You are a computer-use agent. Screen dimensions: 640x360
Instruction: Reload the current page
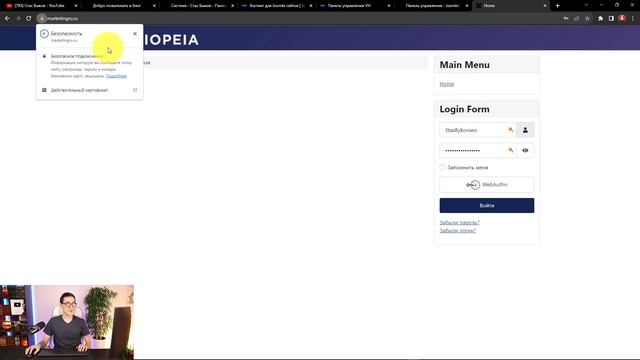(29, 18)
